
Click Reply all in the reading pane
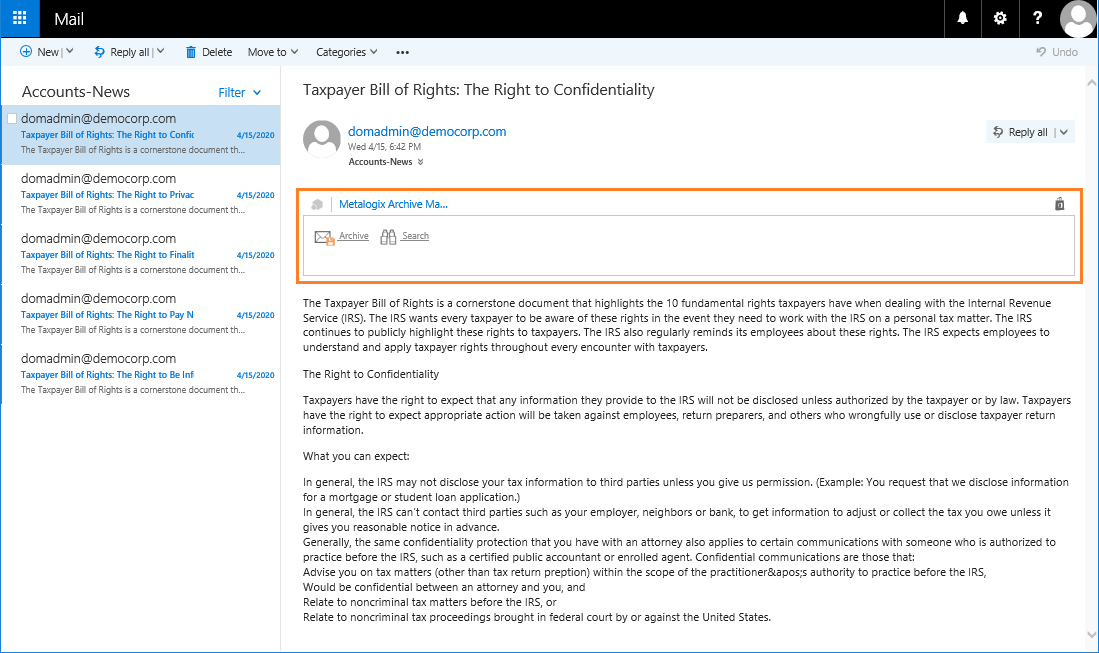(x=1020, y=132)
